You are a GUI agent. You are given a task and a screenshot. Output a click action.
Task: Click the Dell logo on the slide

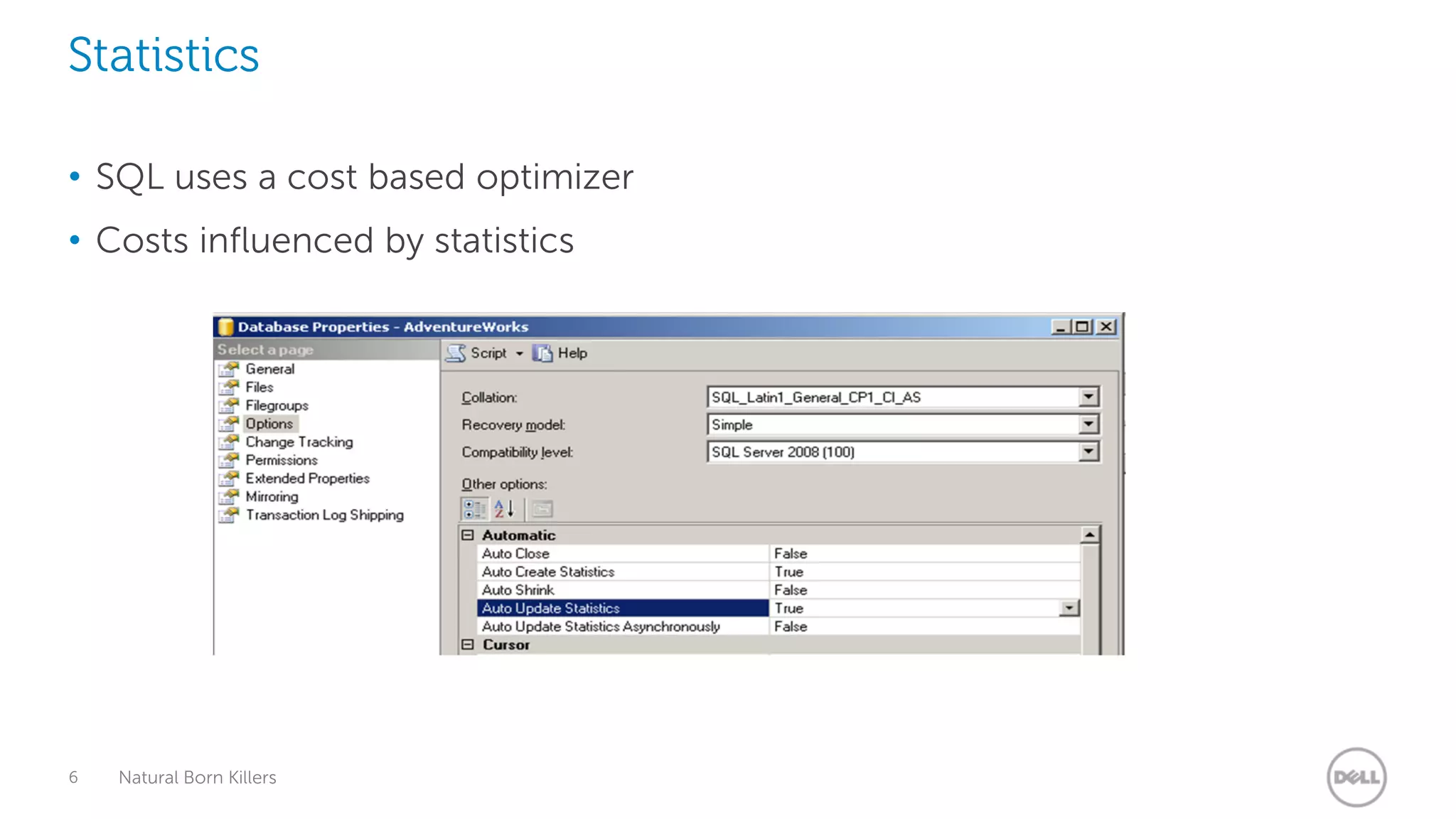tap(1356, 777)
